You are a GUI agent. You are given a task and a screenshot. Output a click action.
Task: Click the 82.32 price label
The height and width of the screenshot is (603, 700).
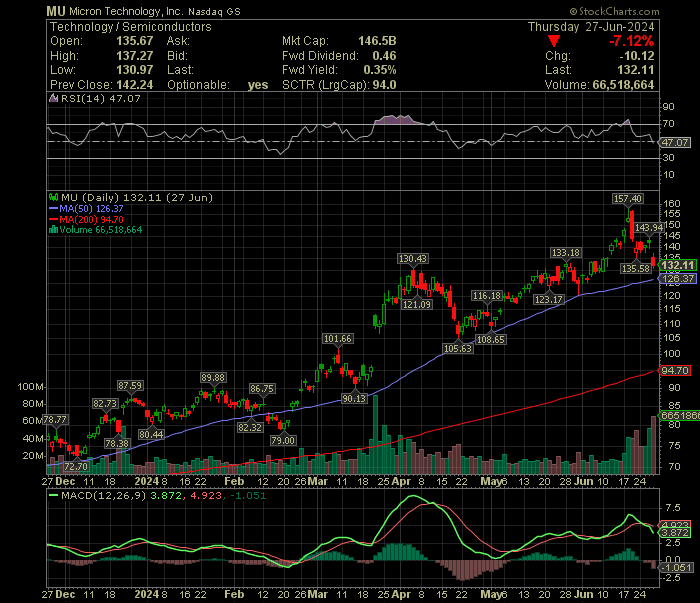[x=250, y=427]
